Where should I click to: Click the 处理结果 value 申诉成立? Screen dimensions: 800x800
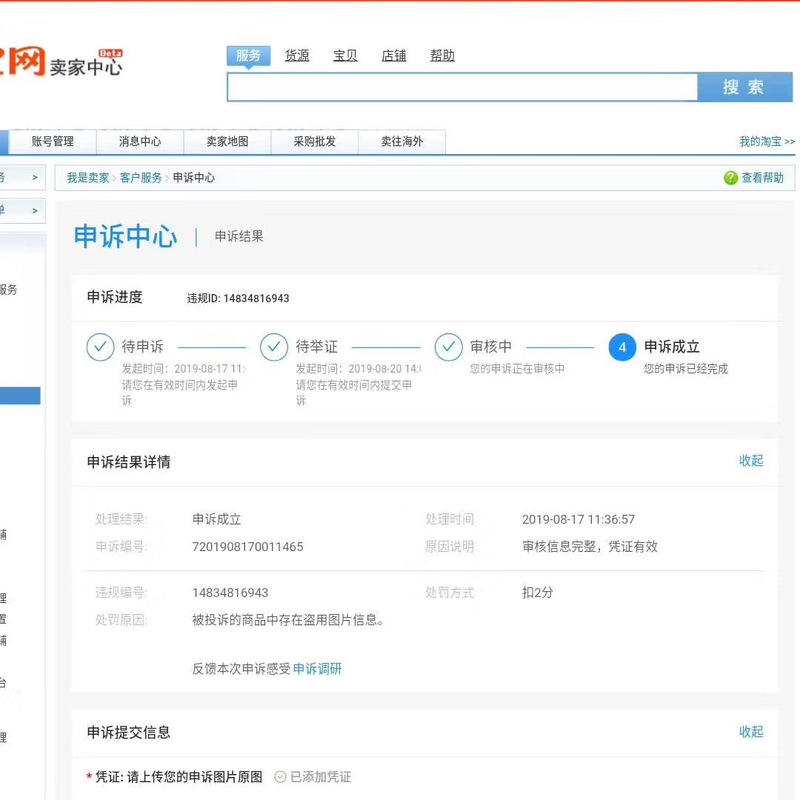216,519
